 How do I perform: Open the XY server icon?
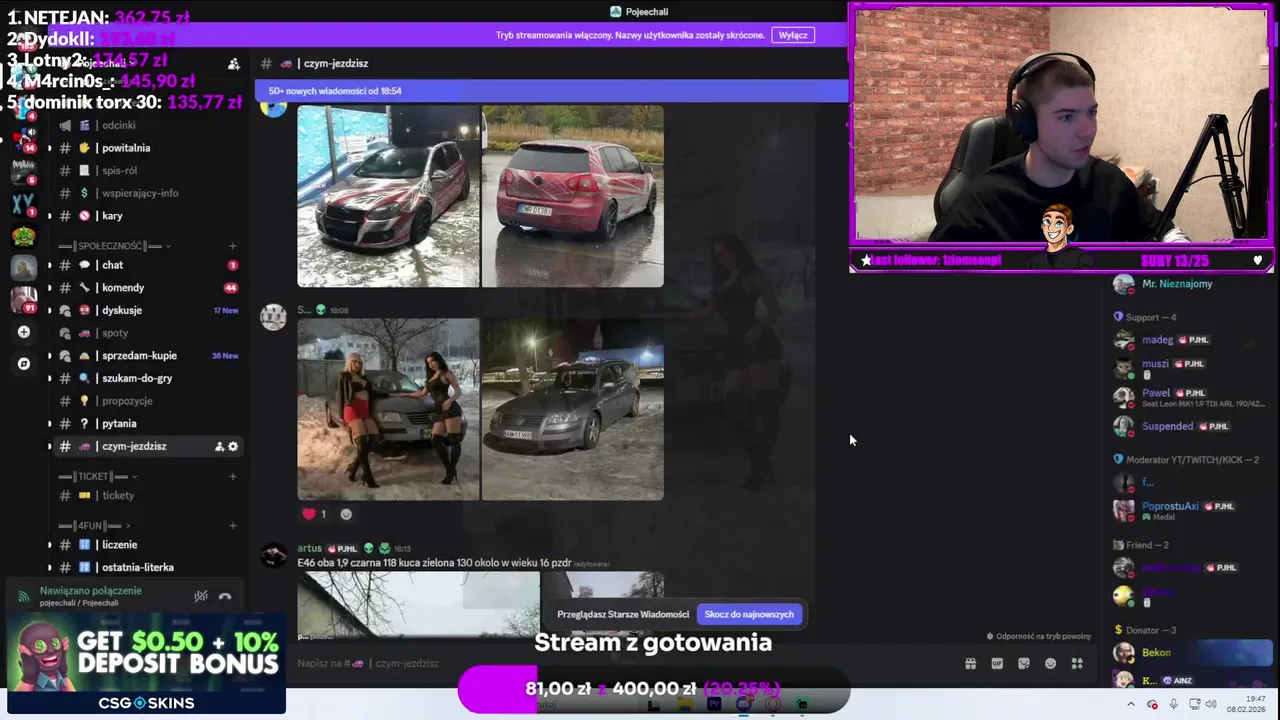click(23, 204)
